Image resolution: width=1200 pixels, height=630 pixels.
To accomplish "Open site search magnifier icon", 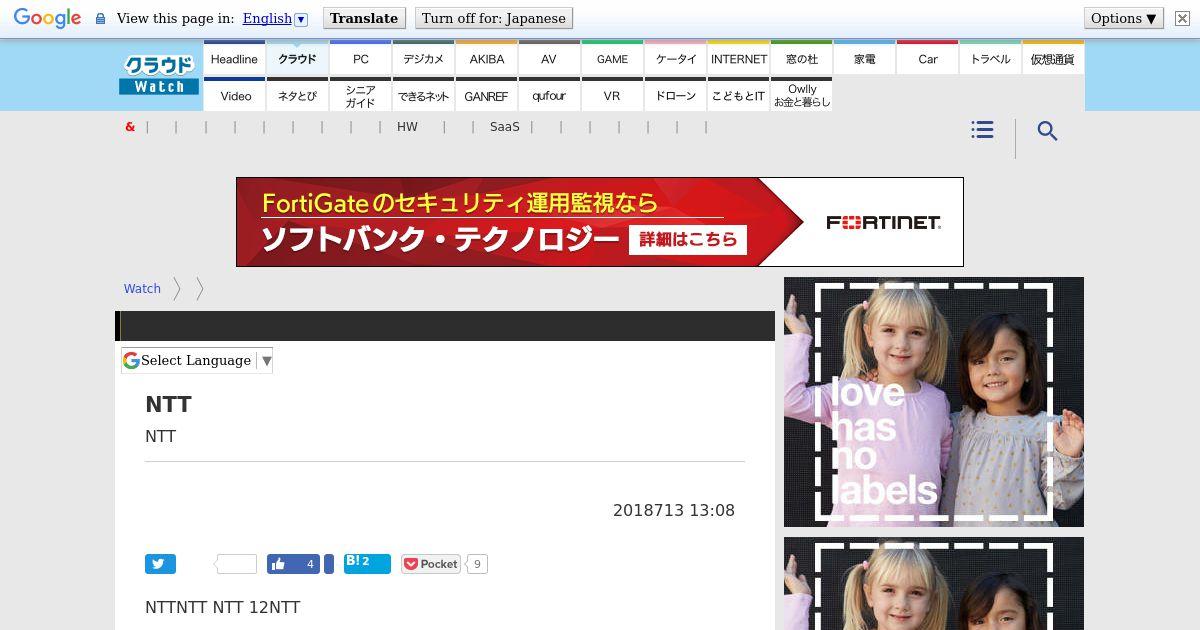I will [x=1047, y=131].
